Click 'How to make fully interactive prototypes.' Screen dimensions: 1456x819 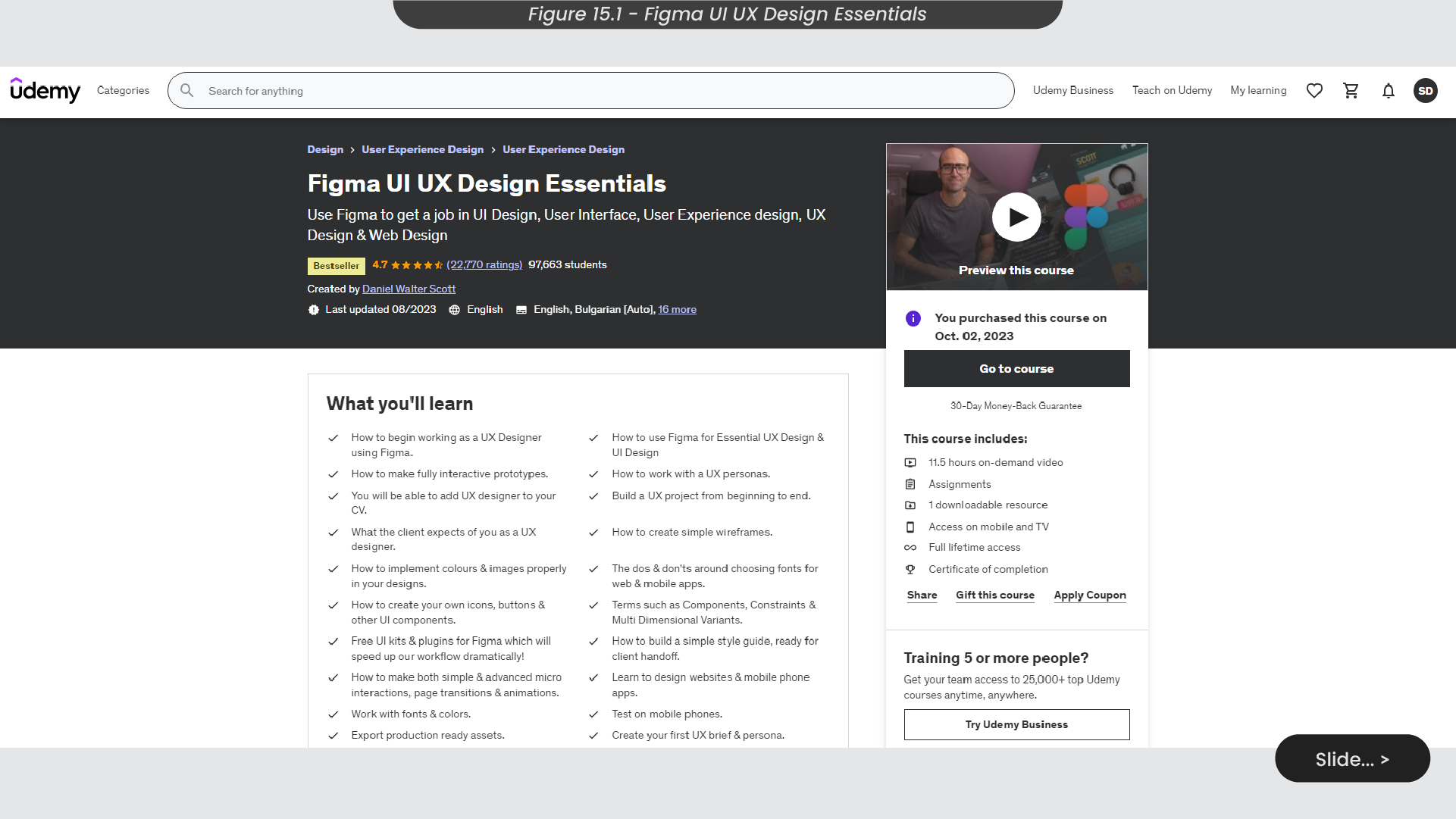(x=449, y=474)
